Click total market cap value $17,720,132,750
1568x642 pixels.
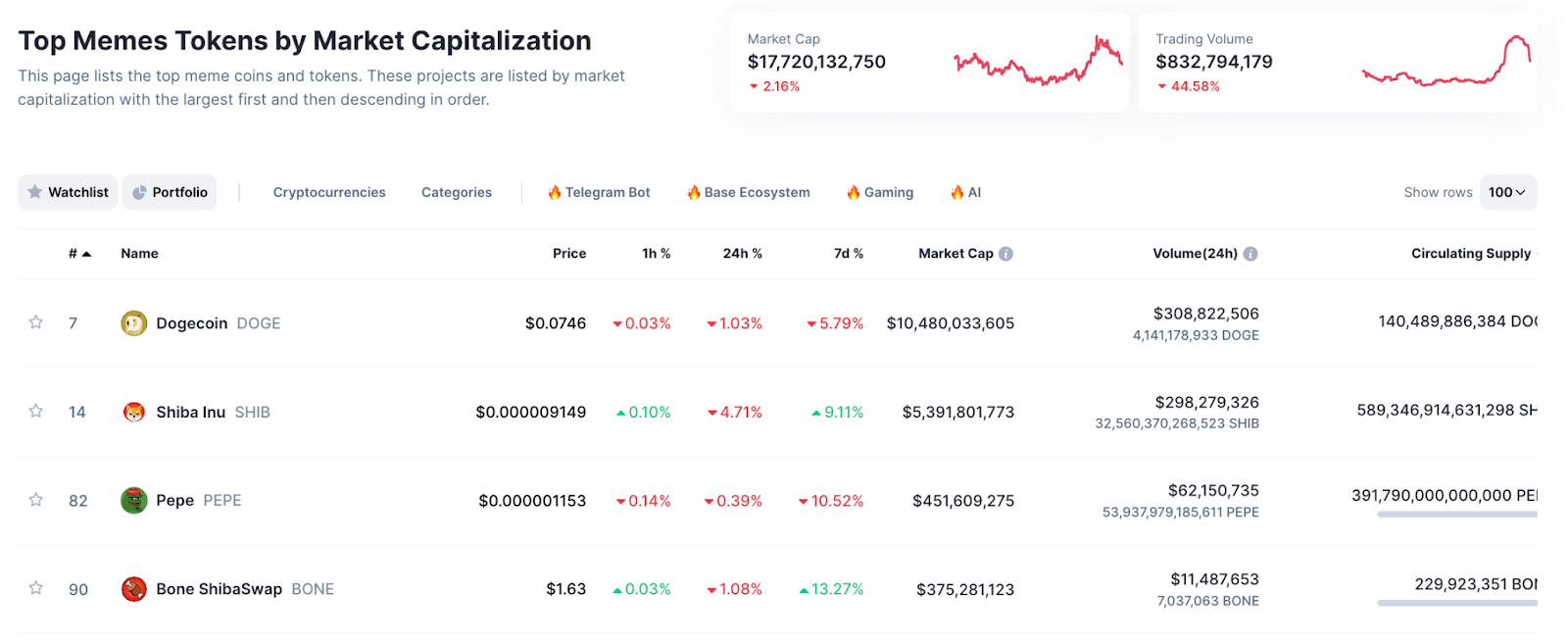coord(816,62)
